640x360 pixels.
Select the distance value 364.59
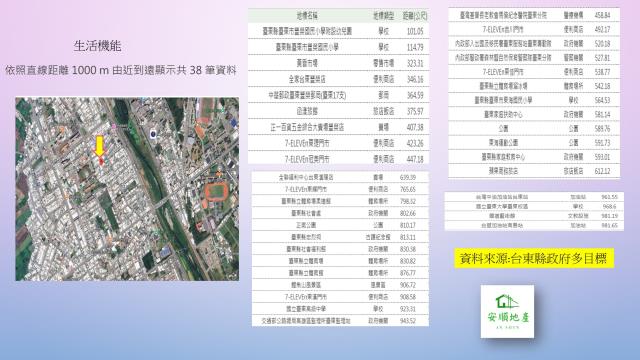click(415, 95)
